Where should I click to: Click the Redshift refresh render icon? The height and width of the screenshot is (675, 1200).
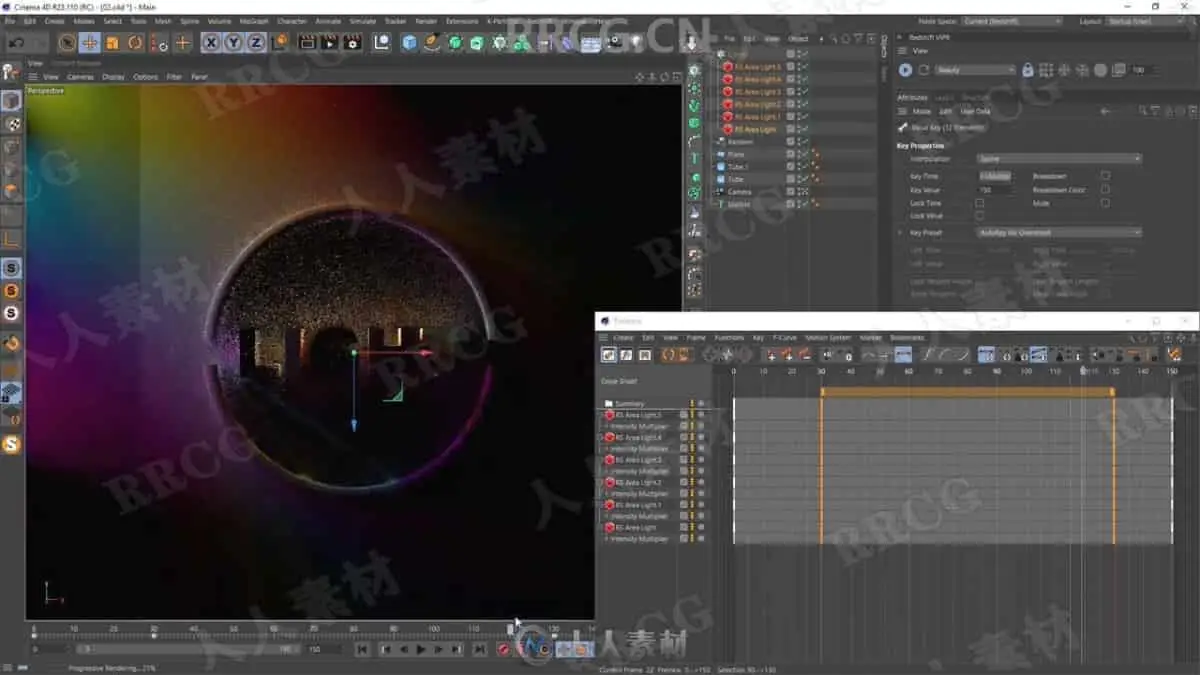(x=924, y=70)
